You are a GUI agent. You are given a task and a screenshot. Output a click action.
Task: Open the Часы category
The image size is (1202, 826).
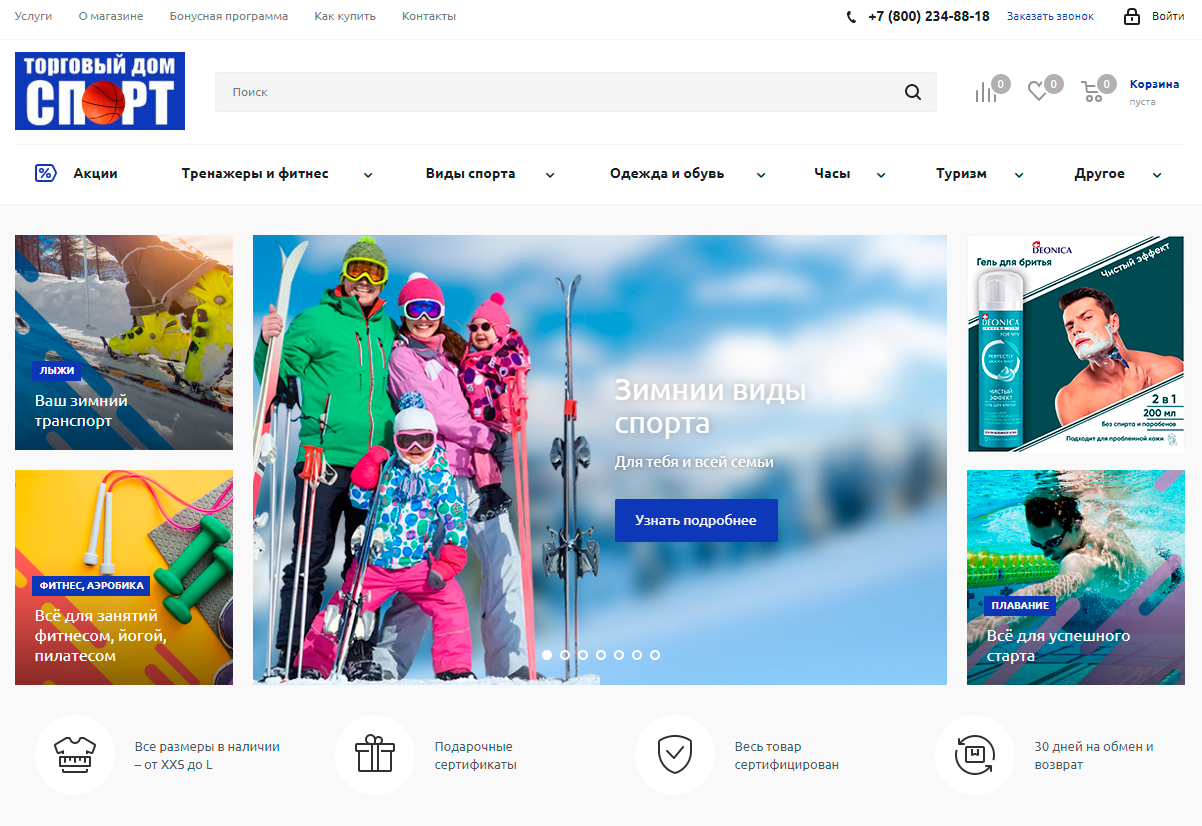pyautogui.click(x=832, y=173)
